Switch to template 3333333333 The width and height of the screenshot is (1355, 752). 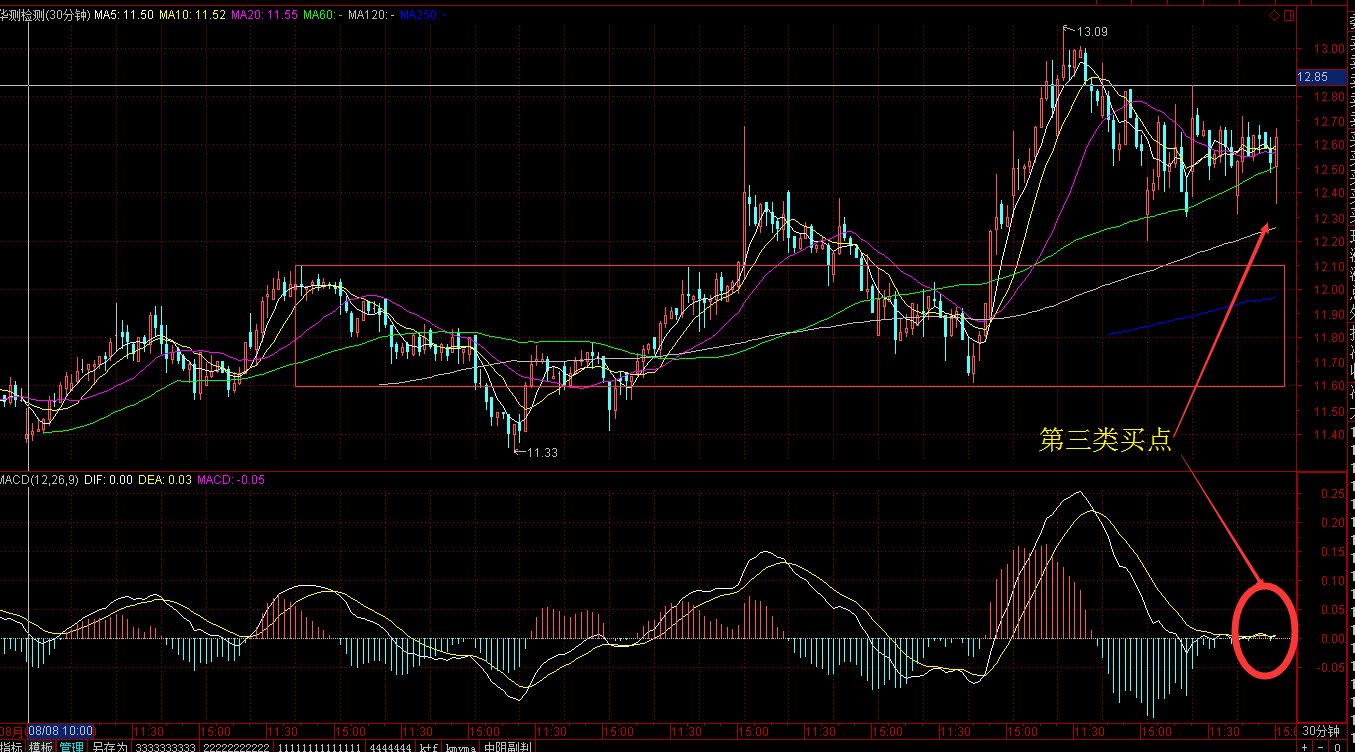click(166, 746)
